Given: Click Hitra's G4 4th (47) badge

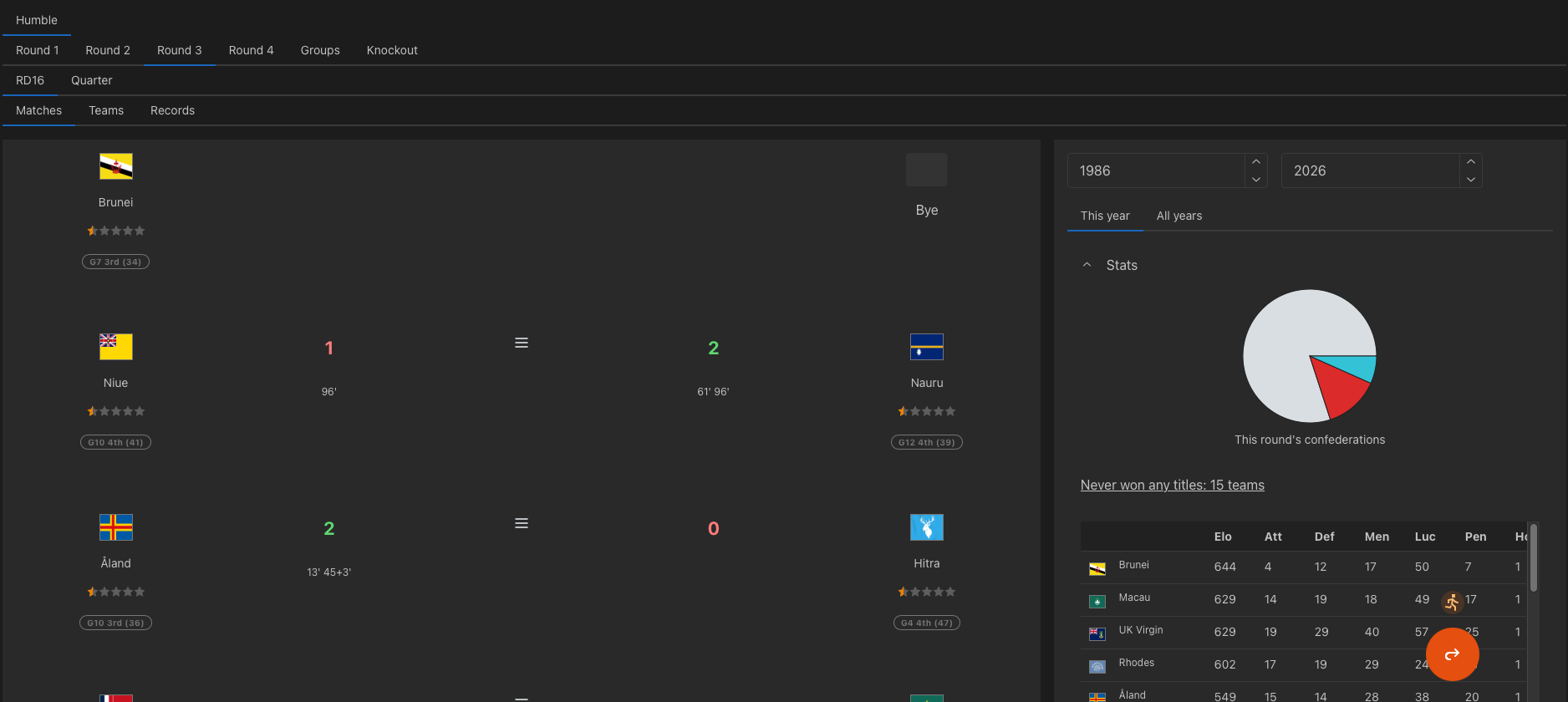Looking at the screenshot, I should pos(926,623).
